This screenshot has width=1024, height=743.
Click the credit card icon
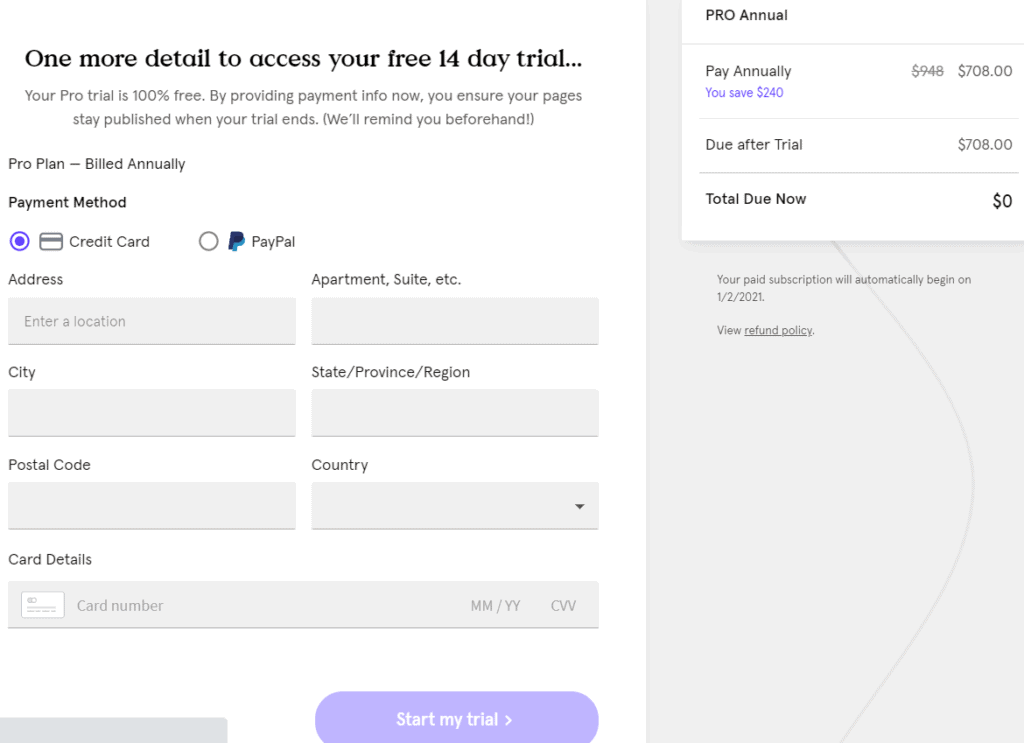tap(51, 242)
